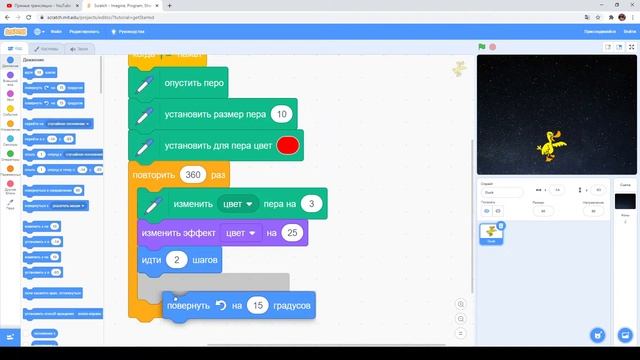Click the Scratch logo
Image resolution: width=640 pixels, height=360 pixels.
[x=16, y=31]
